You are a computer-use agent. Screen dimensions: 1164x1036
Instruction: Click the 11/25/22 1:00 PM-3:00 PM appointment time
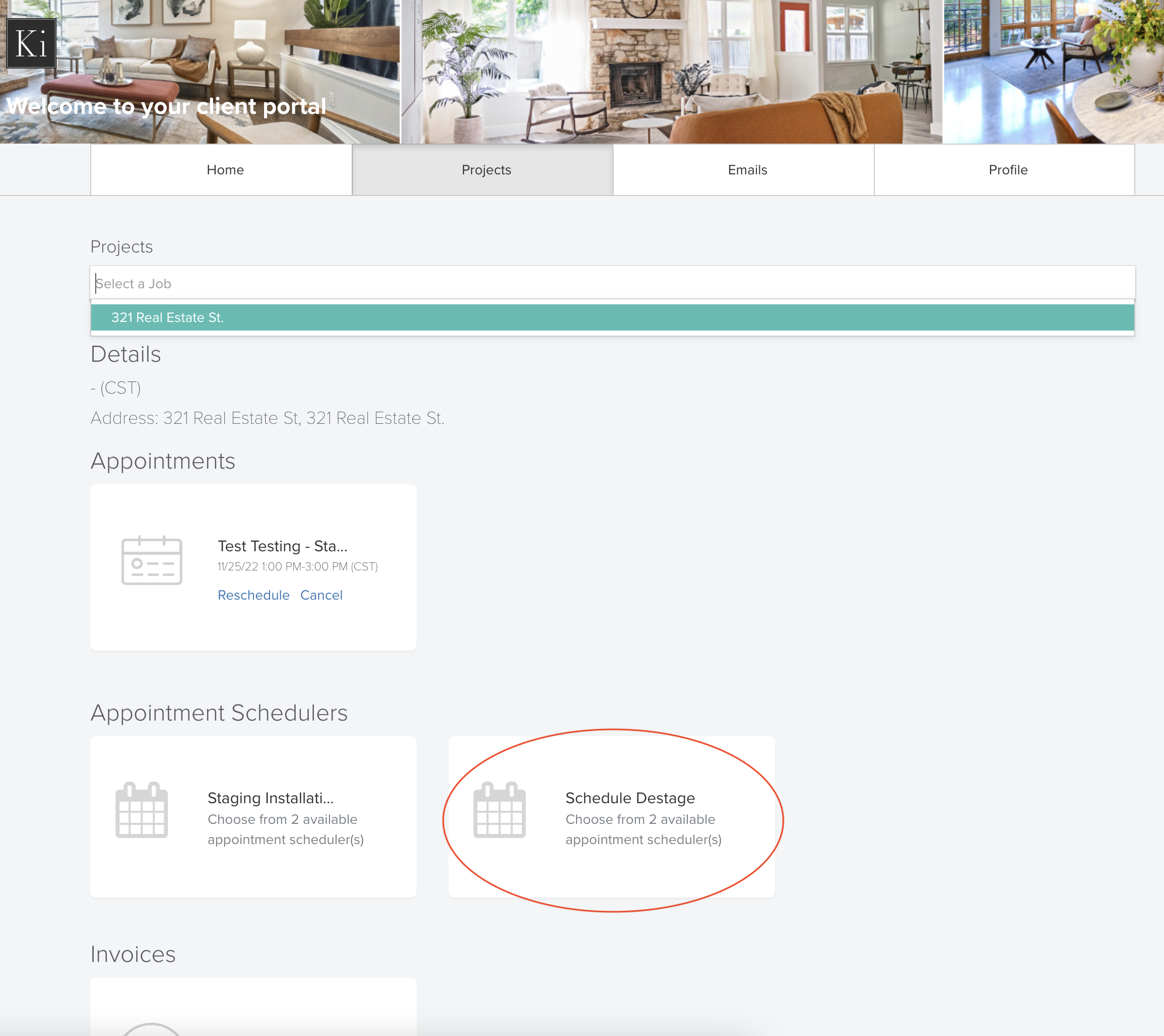[297, 566]
